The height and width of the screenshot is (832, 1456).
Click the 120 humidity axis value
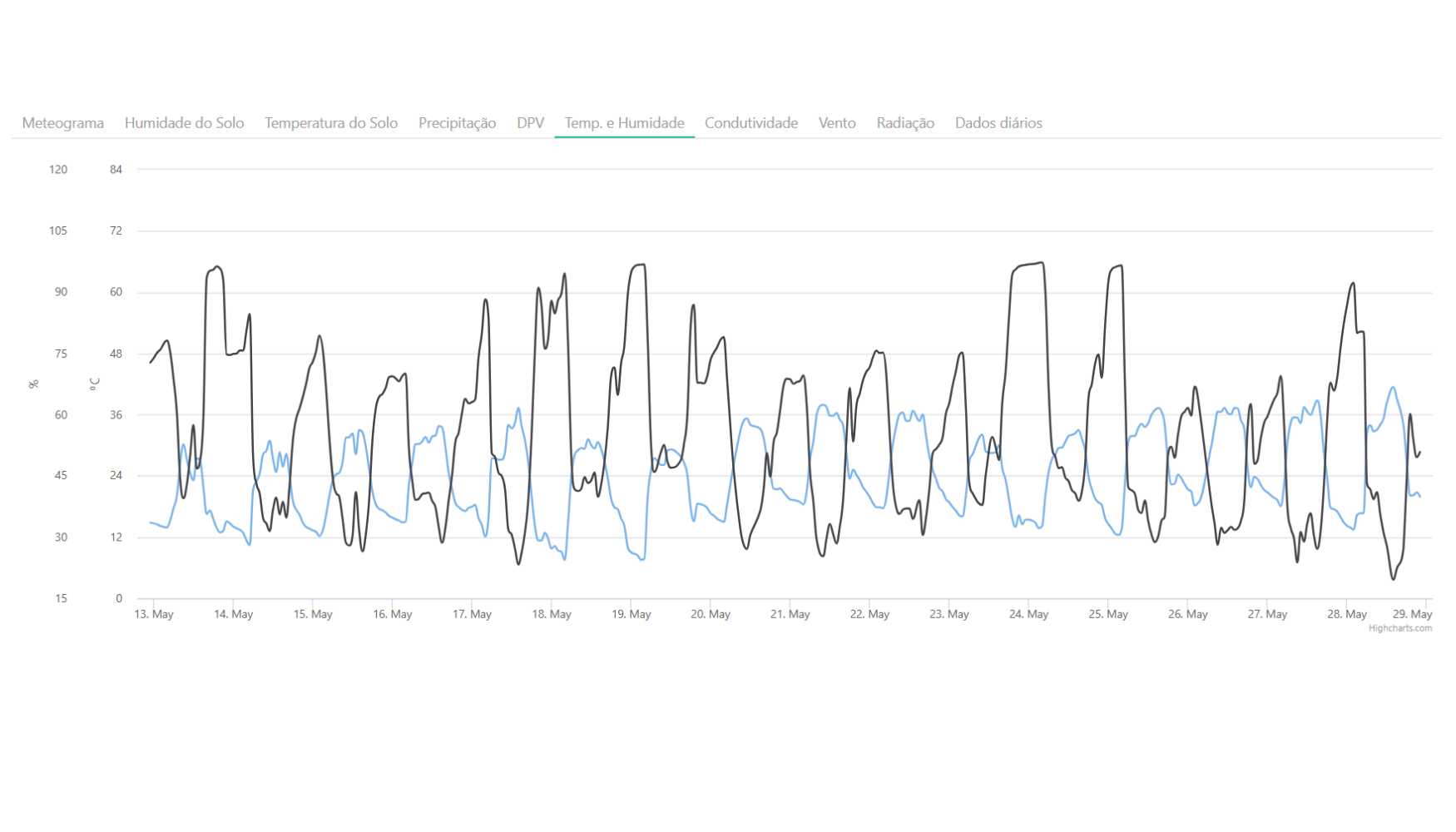(58, 170)
